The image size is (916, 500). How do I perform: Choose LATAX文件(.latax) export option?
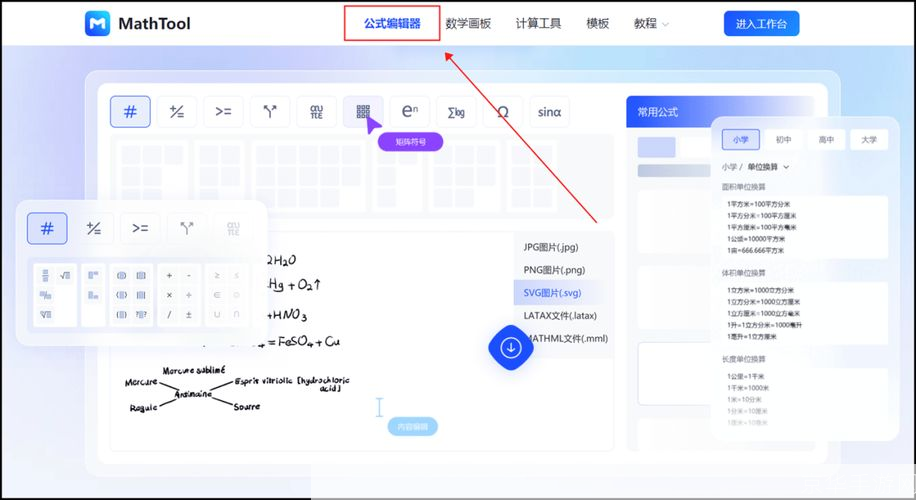560,315
